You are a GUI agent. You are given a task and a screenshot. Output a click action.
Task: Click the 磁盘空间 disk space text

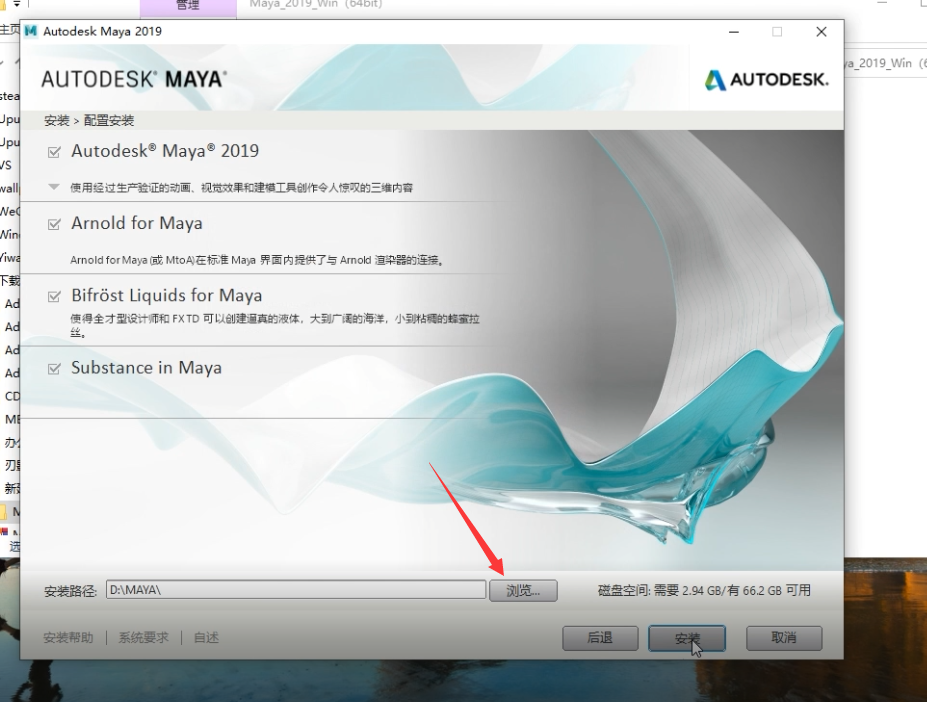pos(704,590)
